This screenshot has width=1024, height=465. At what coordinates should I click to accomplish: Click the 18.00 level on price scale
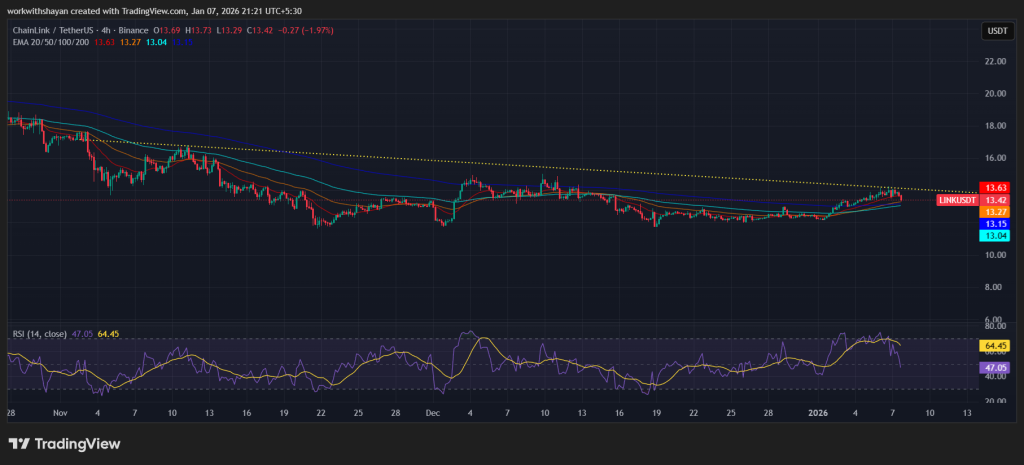995,126
